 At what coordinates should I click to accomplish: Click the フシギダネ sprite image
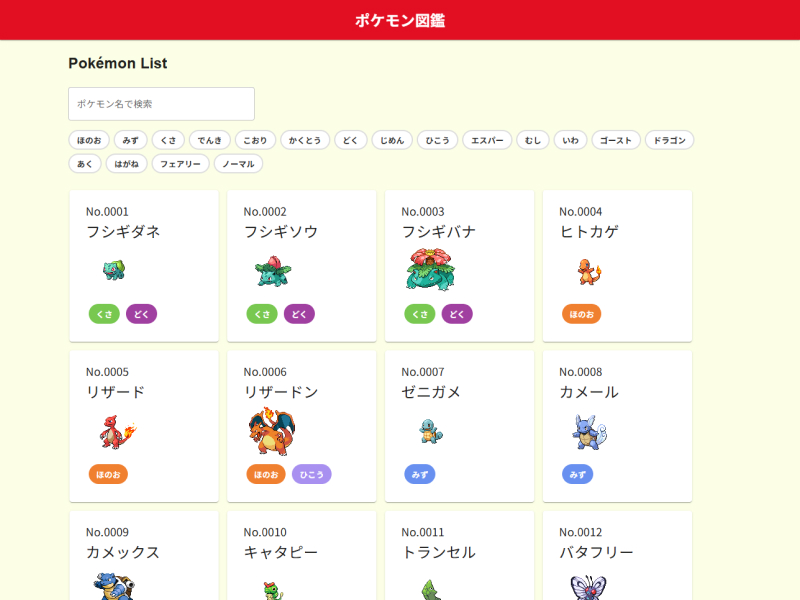(x=114, y=270)
